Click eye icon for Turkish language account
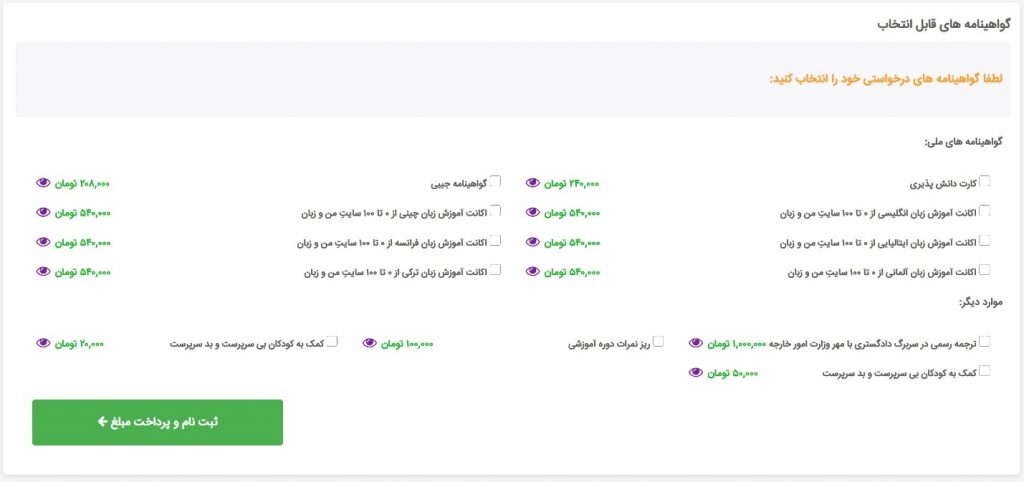The width and height of the screenshot is (1024, 482). [42, 272]
